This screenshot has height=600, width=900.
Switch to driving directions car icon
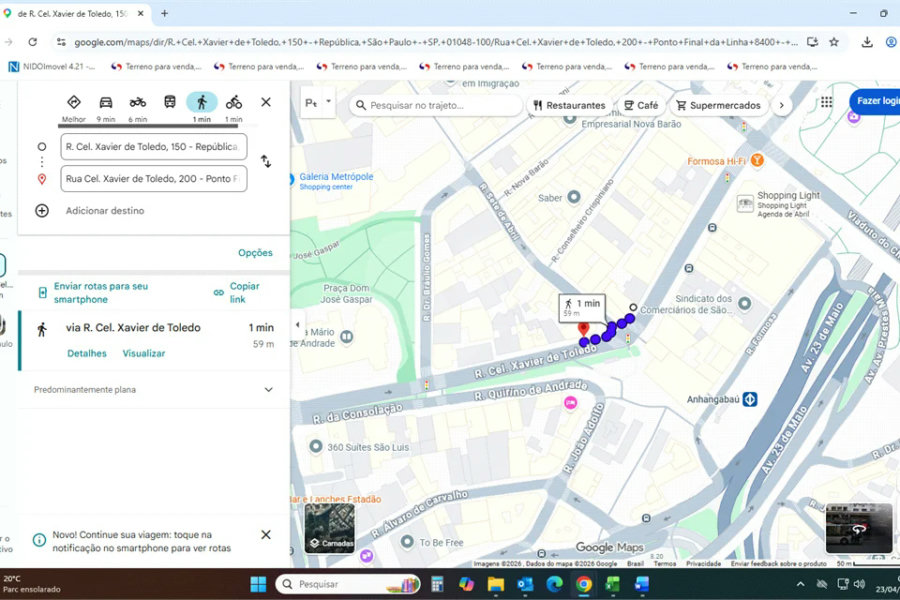tap(106, 102)
